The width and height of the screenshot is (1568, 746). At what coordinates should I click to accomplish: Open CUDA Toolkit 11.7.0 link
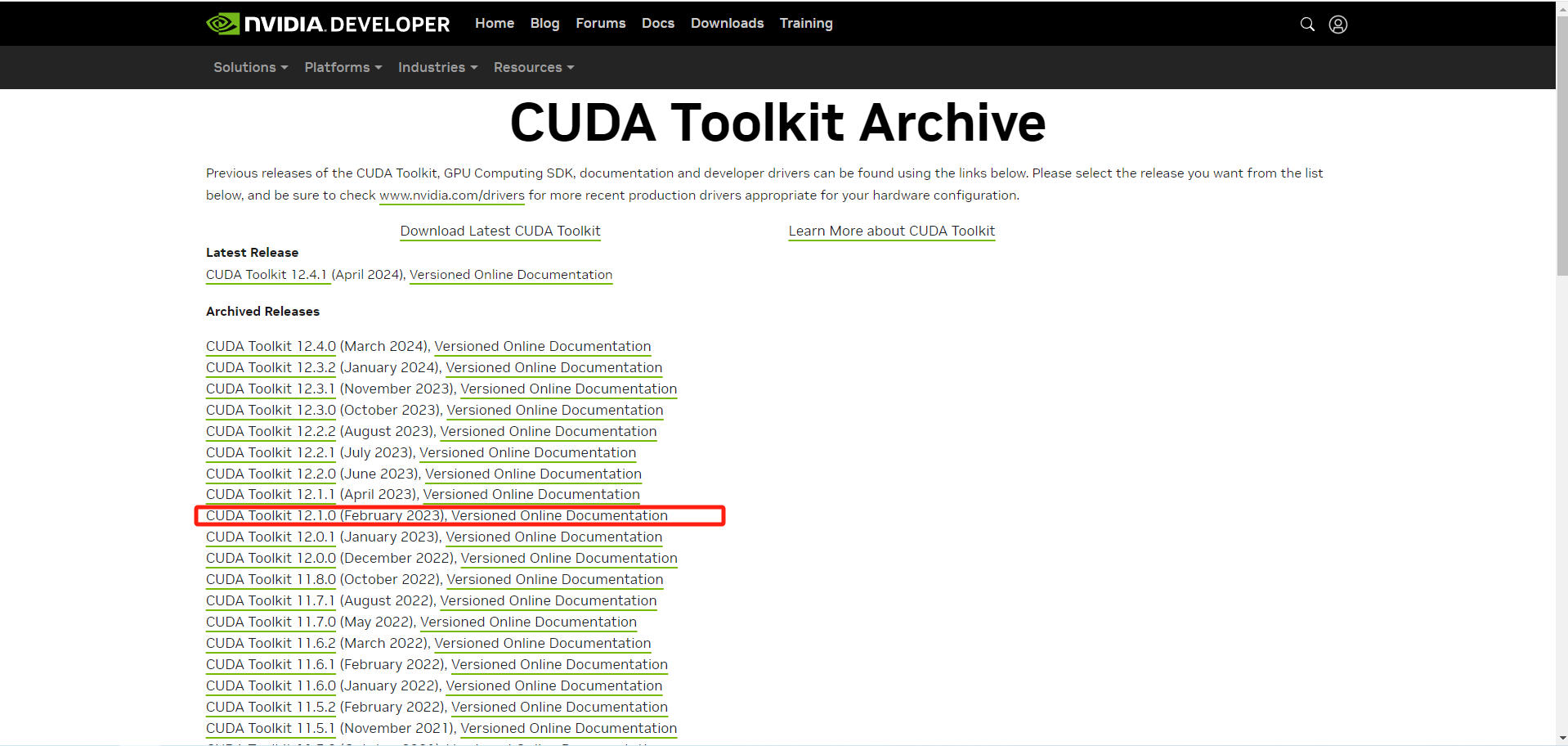click(271, 622)
